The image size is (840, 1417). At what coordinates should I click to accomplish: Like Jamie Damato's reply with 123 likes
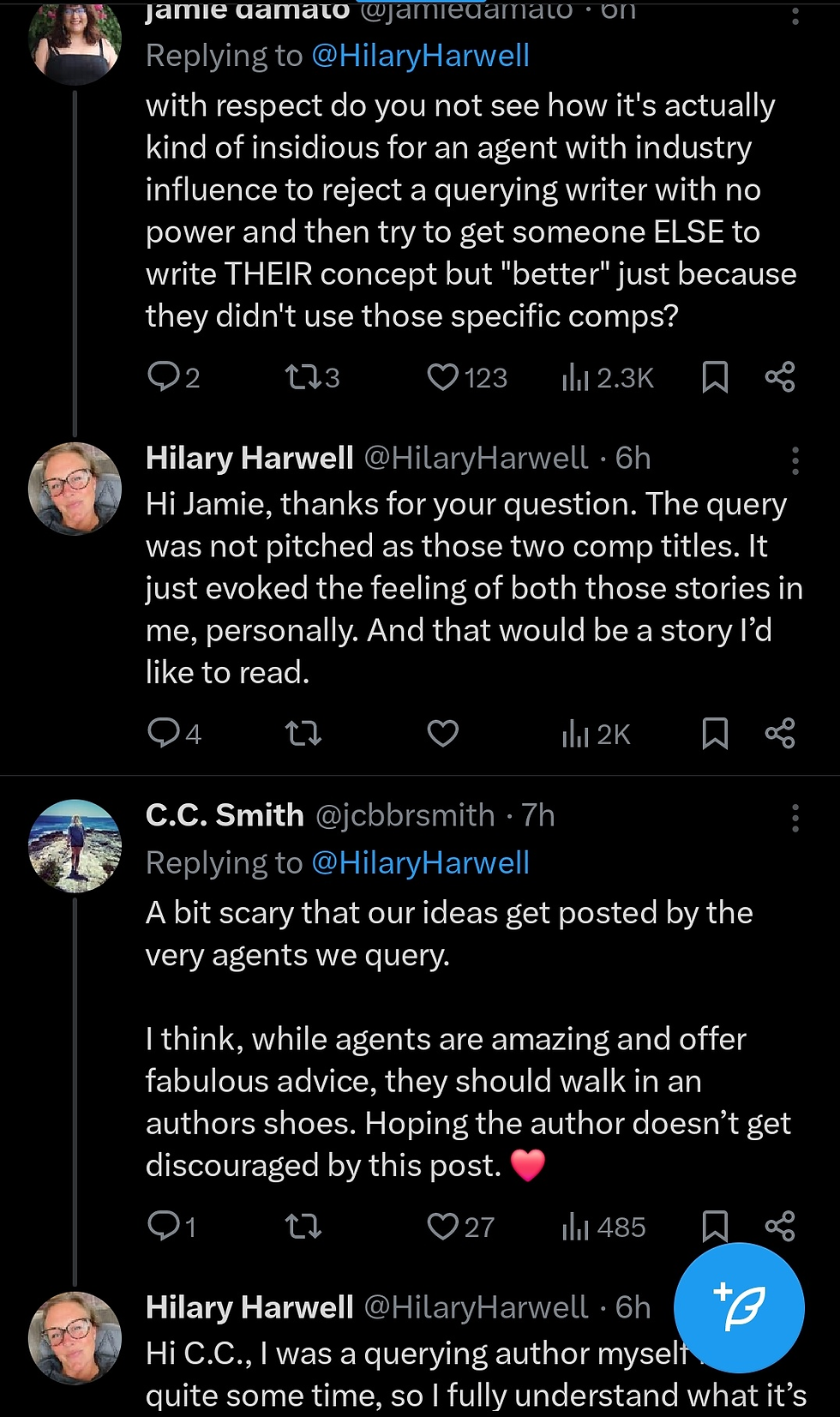coord(443,377)
